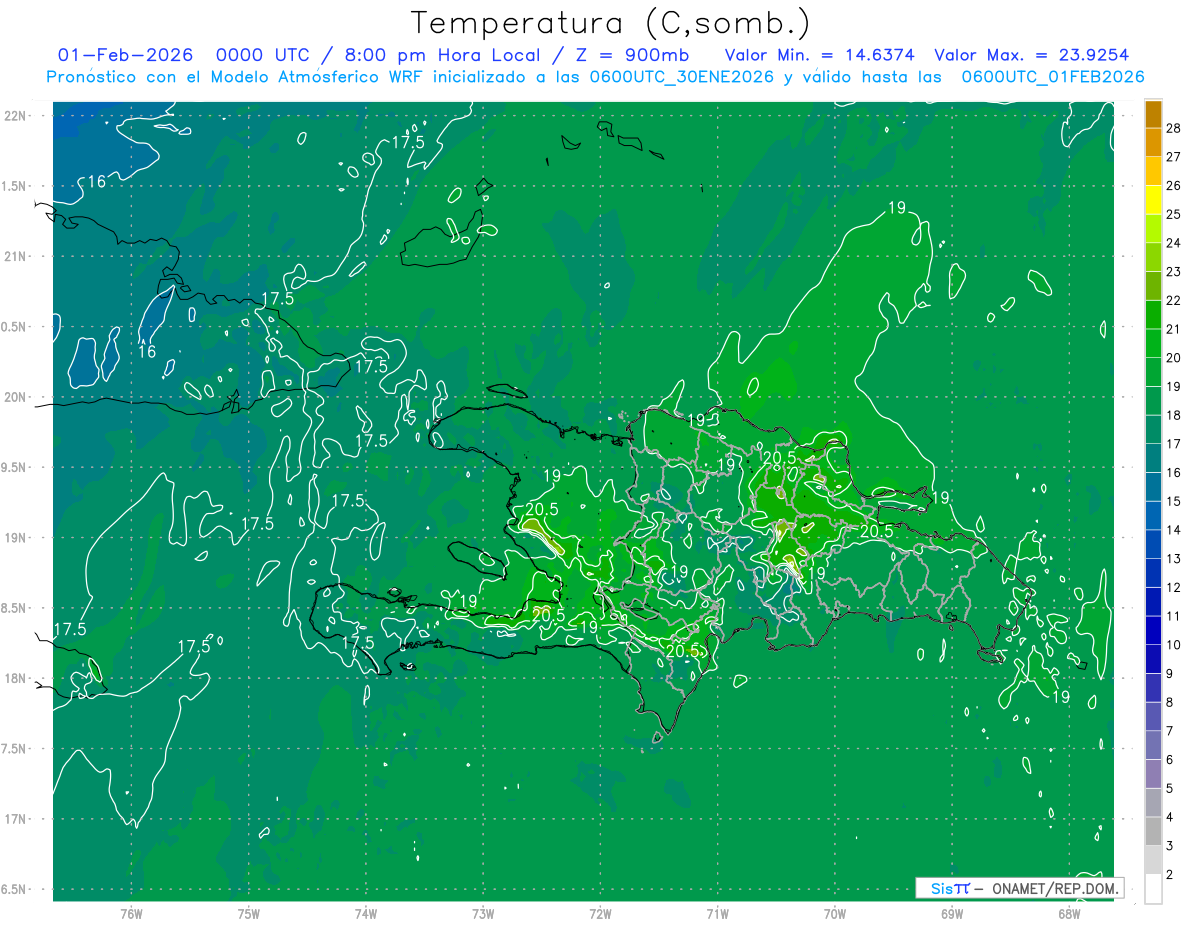Click the "72W" longitude axis label
Screen dimensions: 1200x927
(600, 913)
